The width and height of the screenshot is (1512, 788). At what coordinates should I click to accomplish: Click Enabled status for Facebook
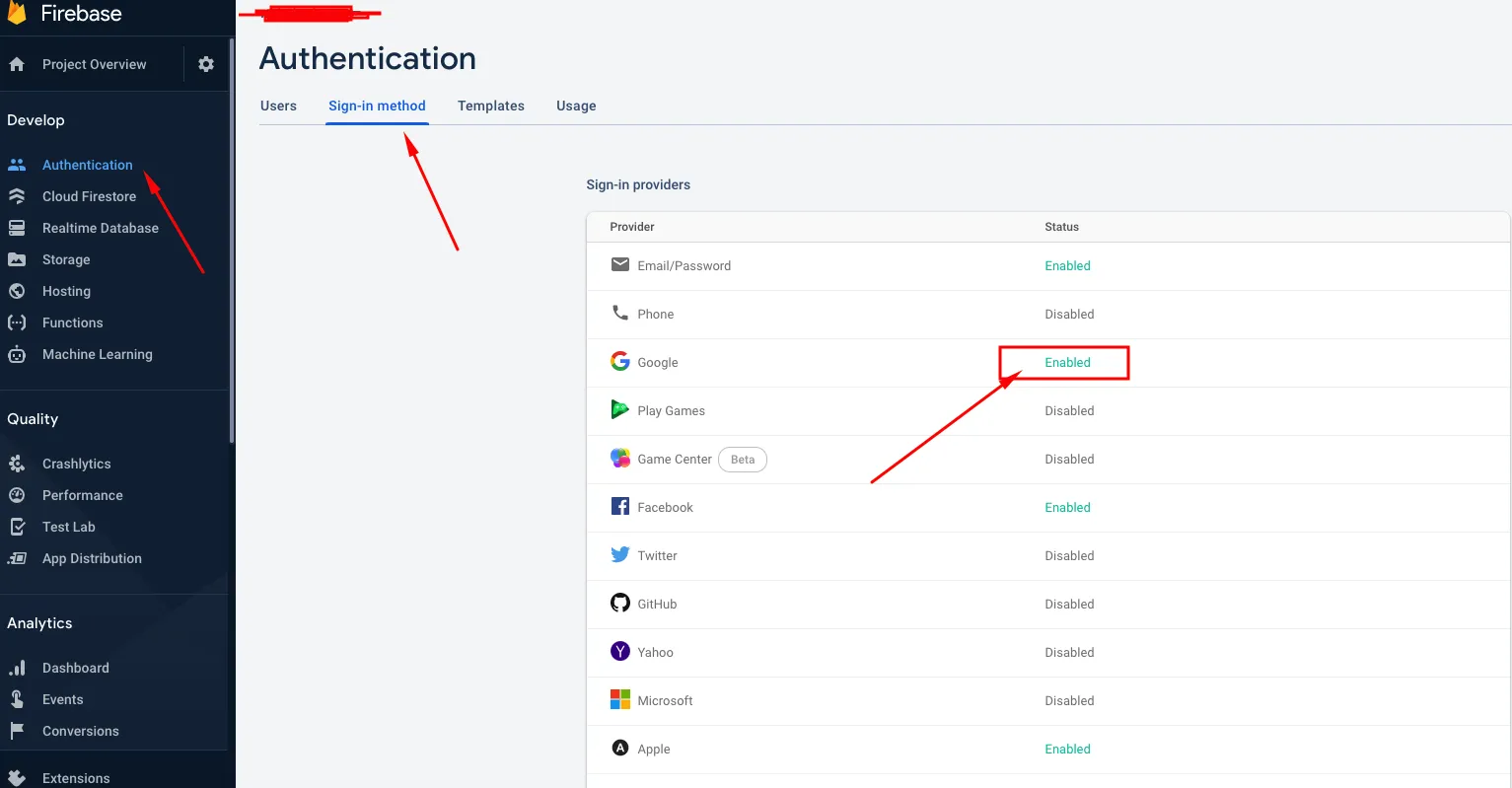[1068, 507]
